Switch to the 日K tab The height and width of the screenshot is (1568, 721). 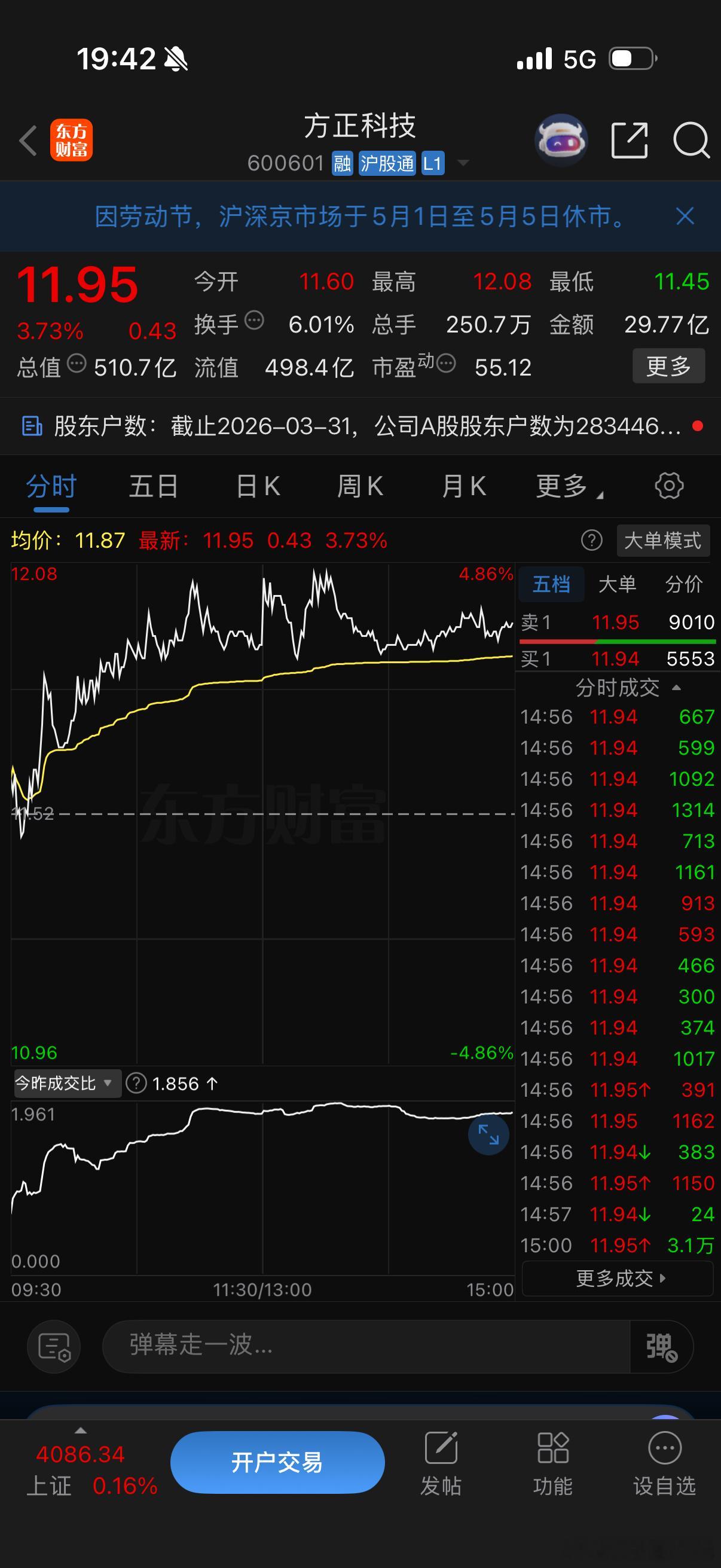point(258,486)
